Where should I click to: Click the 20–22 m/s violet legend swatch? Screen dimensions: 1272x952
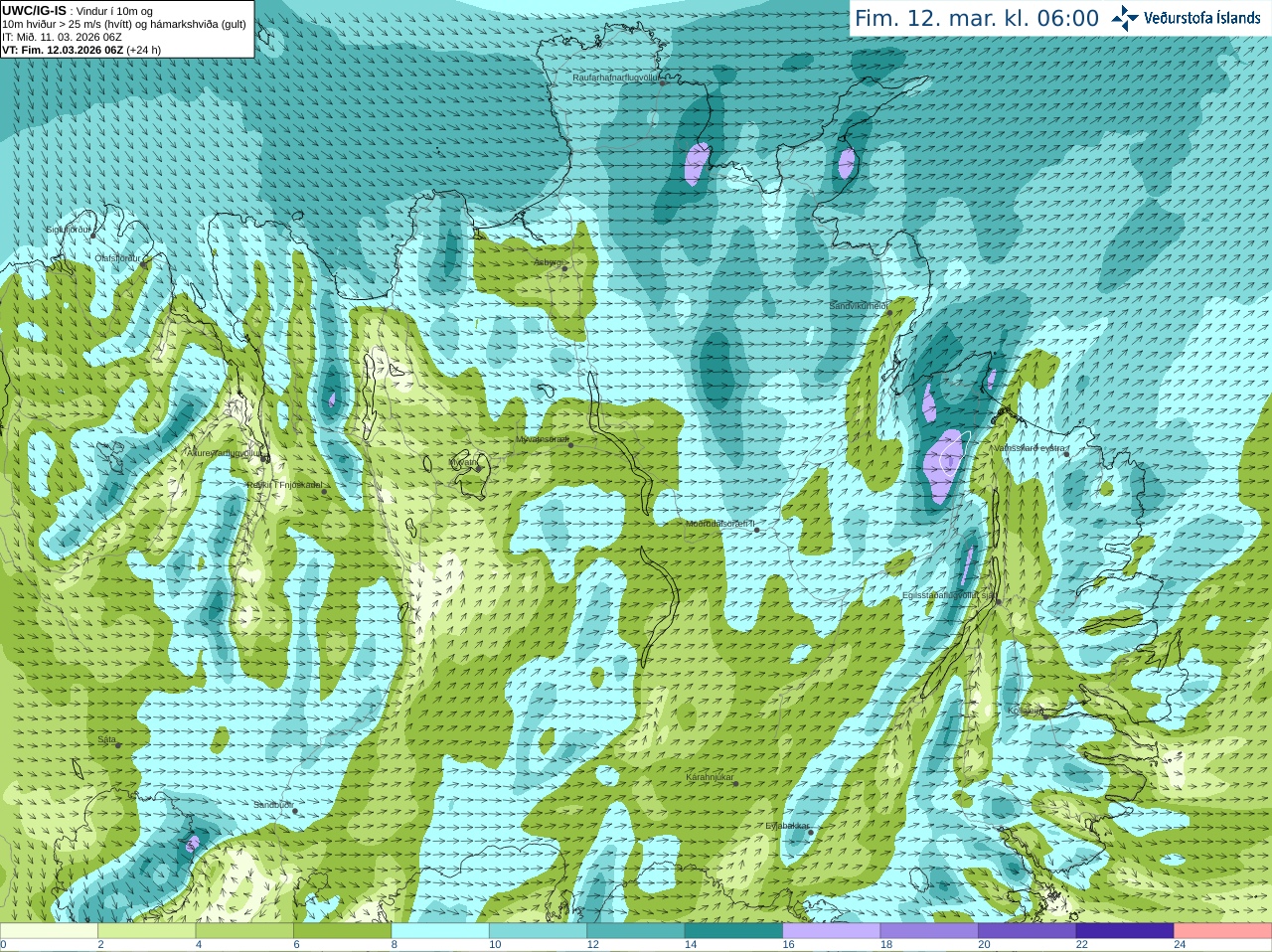tap(1028, 930)
